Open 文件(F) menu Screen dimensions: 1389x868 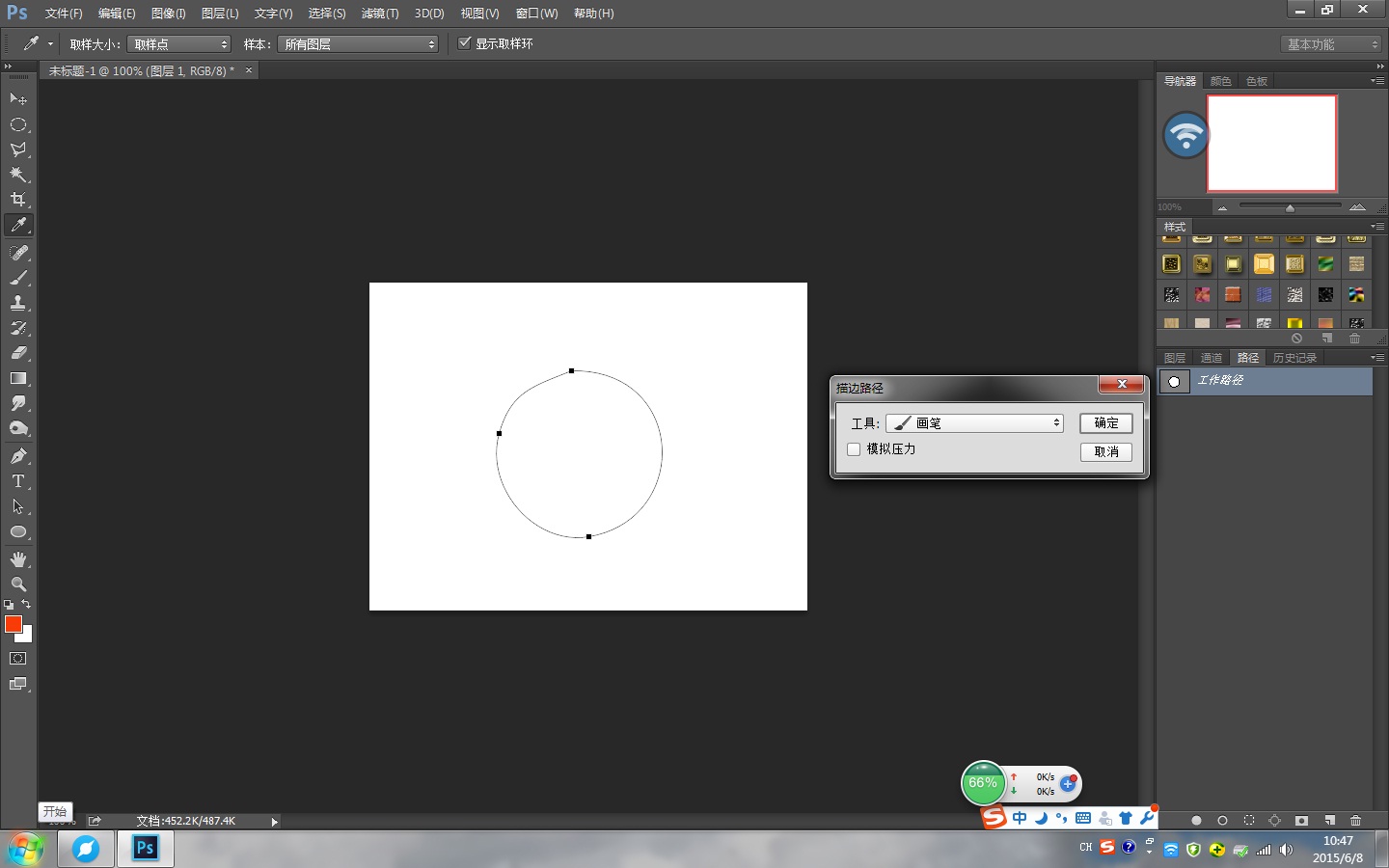coord(64,14)
